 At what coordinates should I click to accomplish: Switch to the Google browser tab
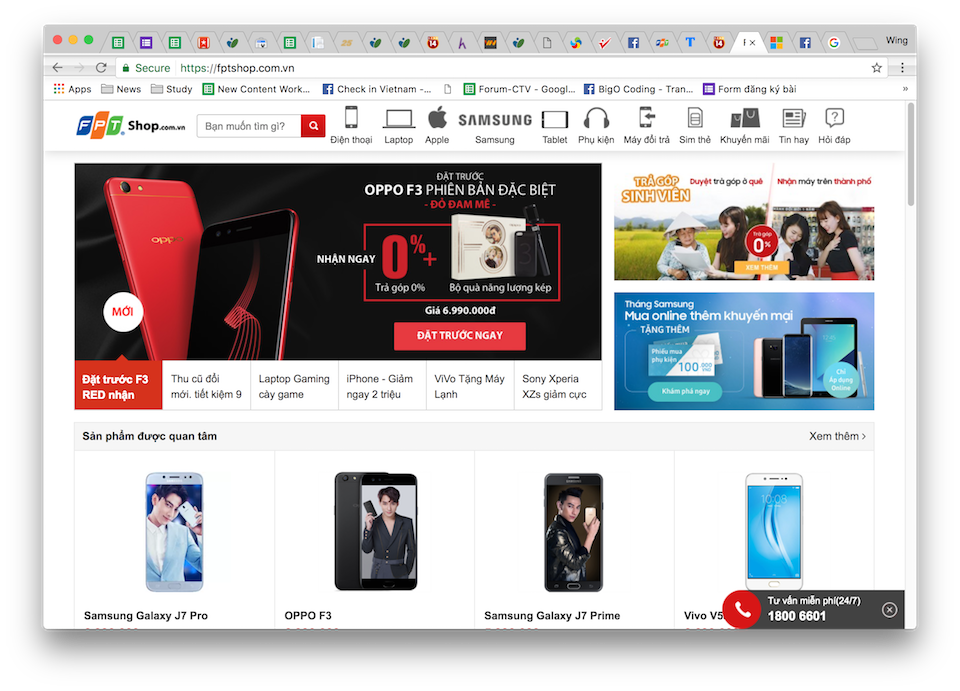click(x=834, y=42)
